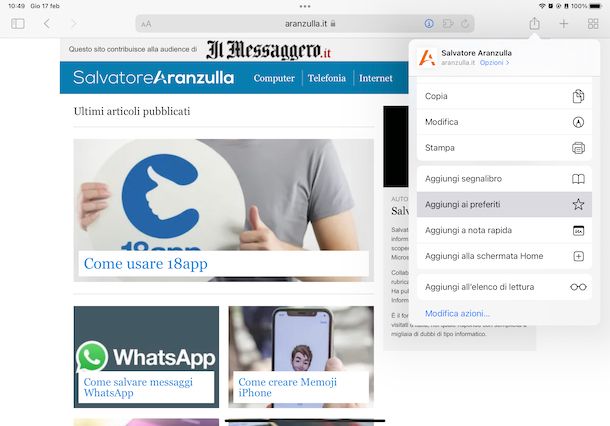Tap the Modifica markup pen icon

(578, 122)
